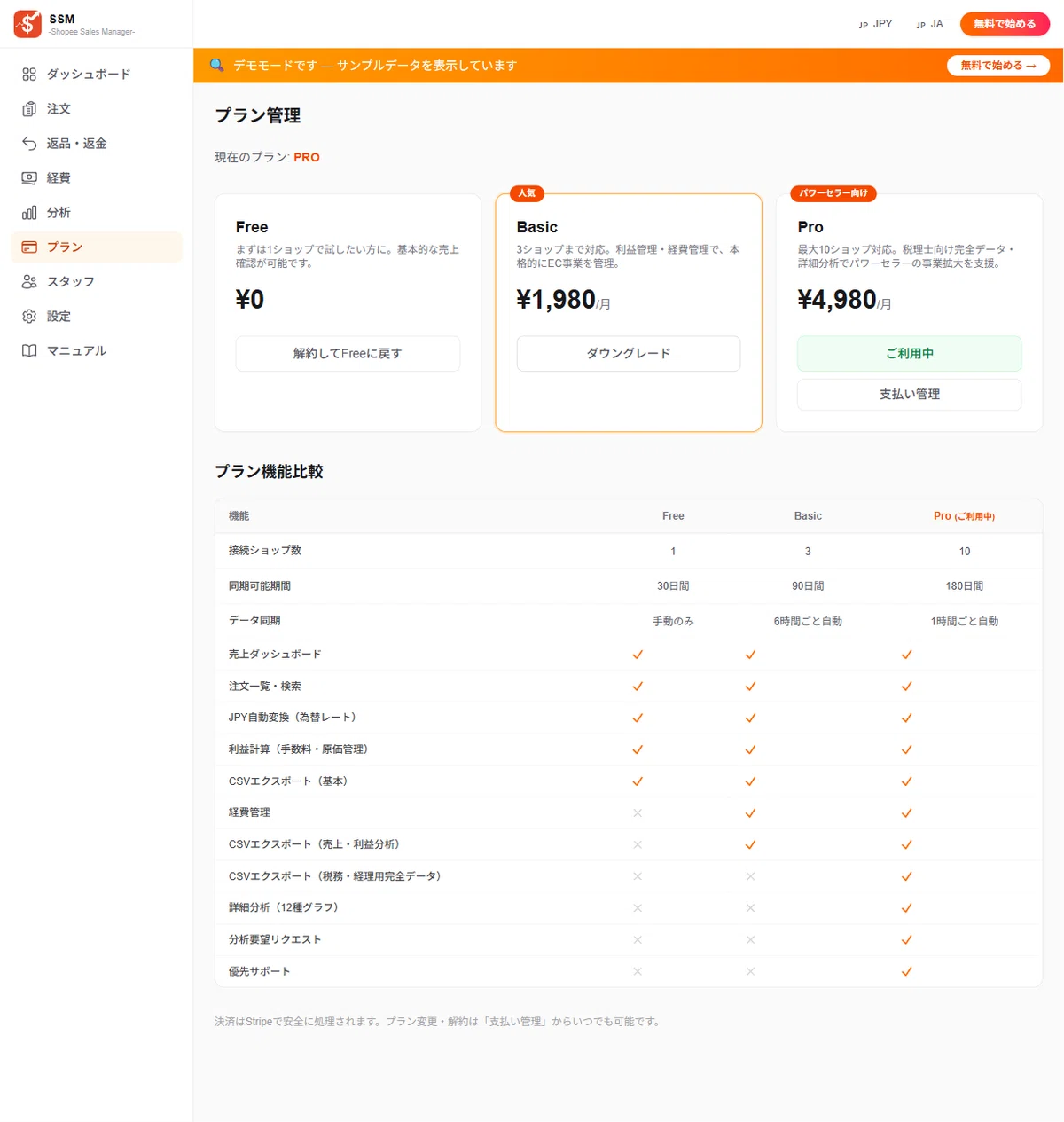Click Basic cross for 分析要望リクエスト row
The height and width of the screenshot is (1122, 1064).
(750, 940)
